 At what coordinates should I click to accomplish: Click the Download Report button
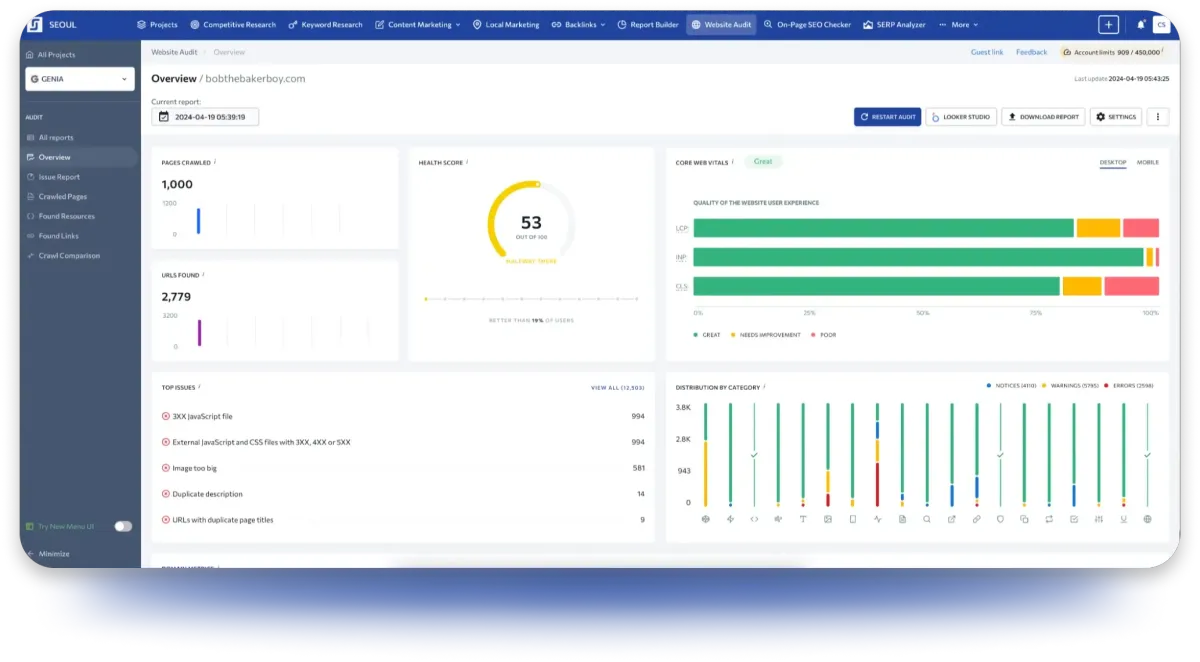(1043, 117)
